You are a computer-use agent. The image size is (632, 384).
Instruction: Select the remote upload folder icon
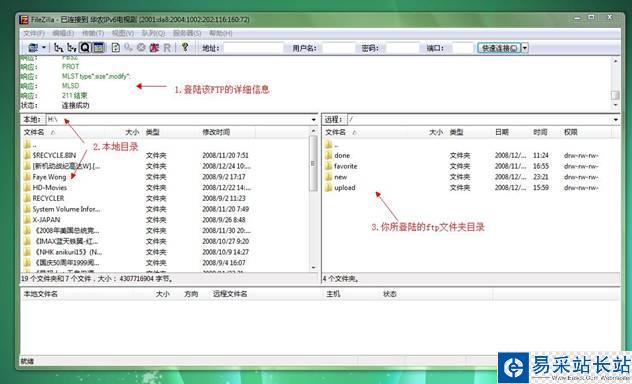328,187
